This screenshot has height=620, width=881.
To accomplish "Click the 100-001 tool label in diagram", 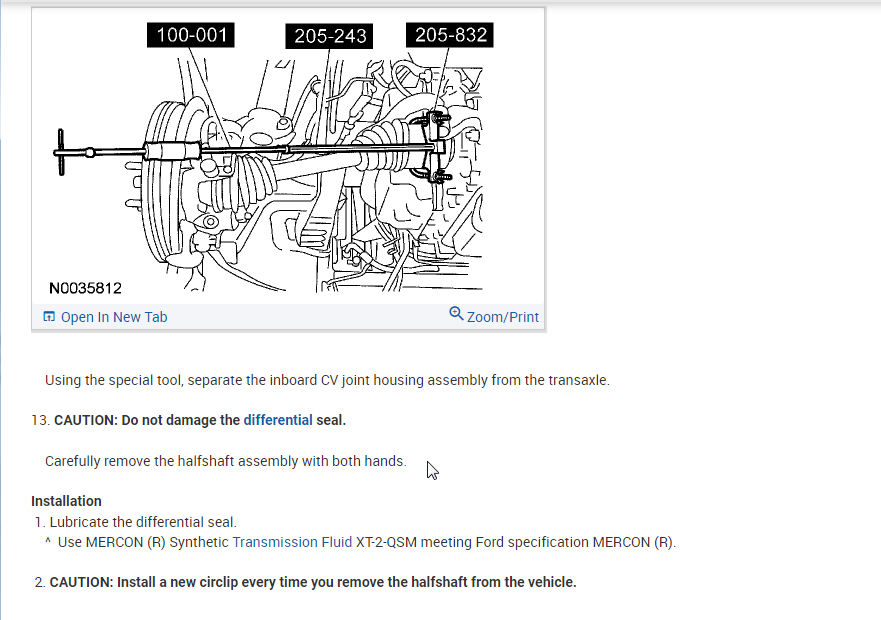I will tap(191, 35).
